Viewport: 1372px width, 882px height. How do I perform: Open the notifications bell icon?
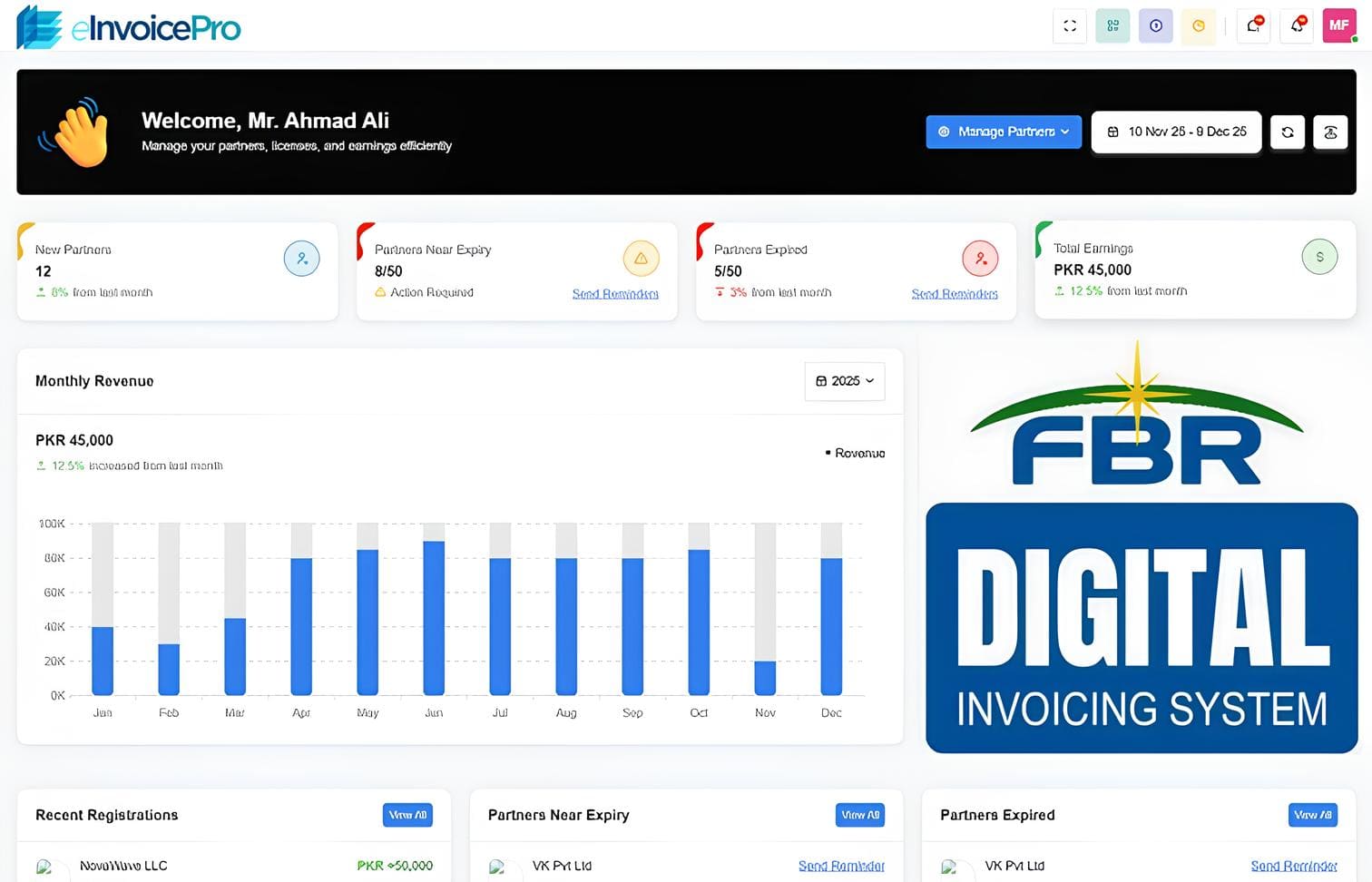point(1298,26)
